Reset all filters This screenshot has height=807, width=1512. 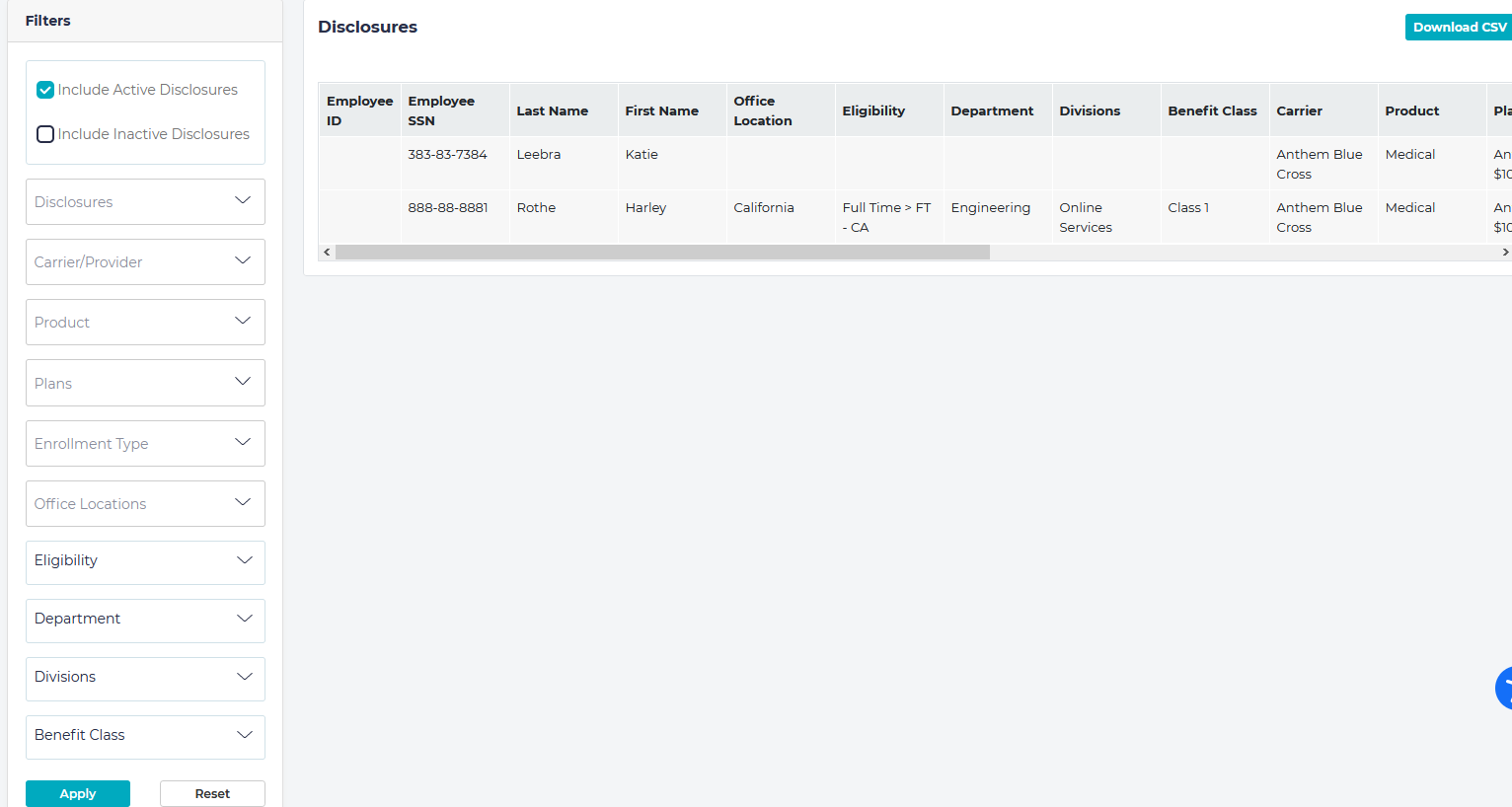click(212, 793)
